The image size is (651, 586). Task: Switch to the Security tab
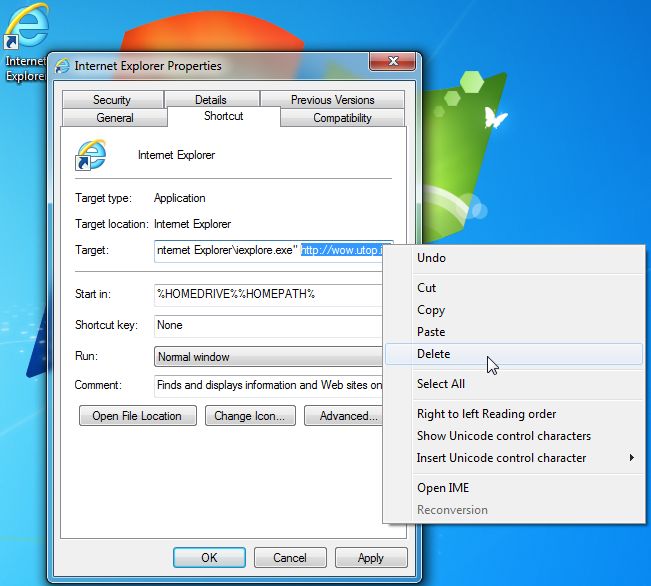click(112, 100)
